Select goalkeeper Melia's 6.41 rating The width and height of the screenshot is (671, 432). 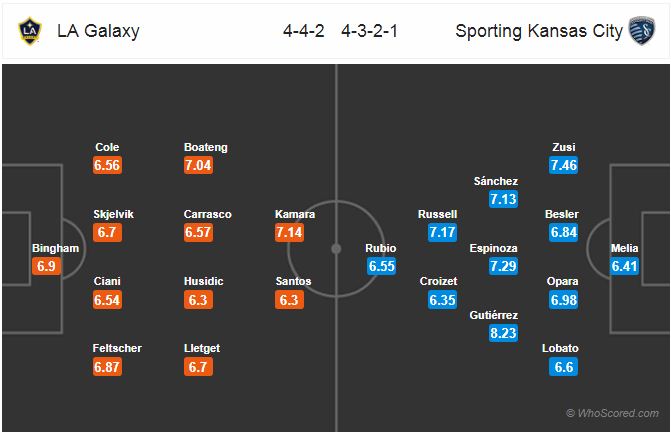pos(624,266)
